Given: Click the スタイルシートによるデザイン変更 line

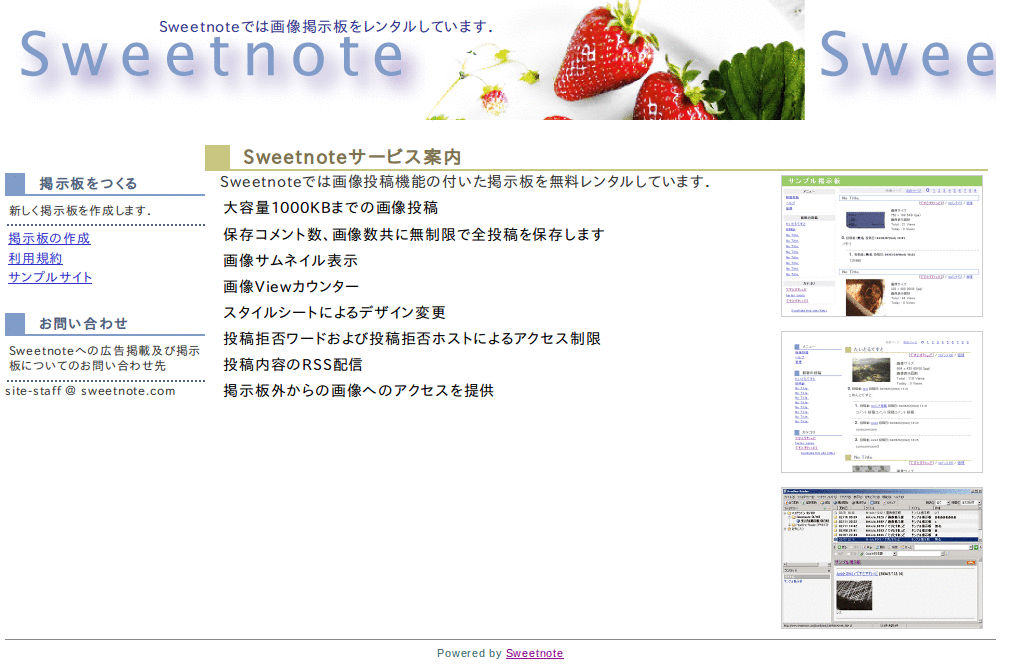Looking at the screenshot, I should click(x=334, y=313).
